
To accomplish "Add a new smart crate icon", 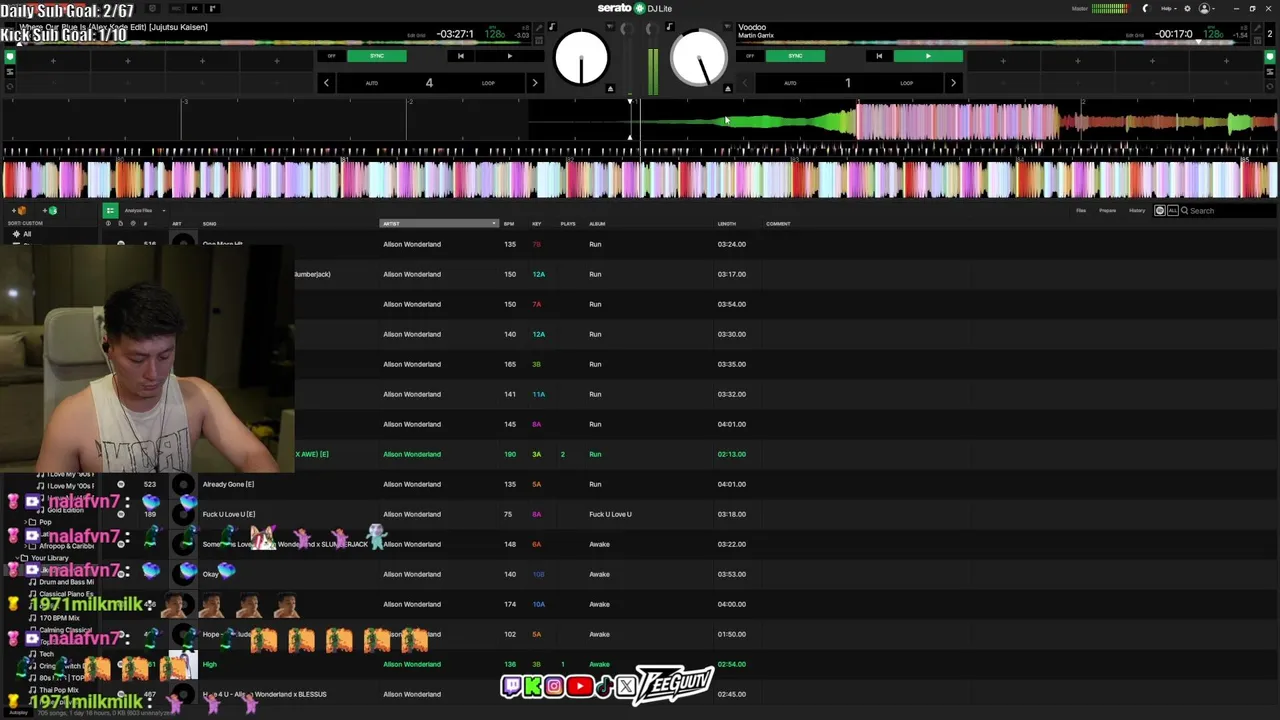I will click(49, 211).
